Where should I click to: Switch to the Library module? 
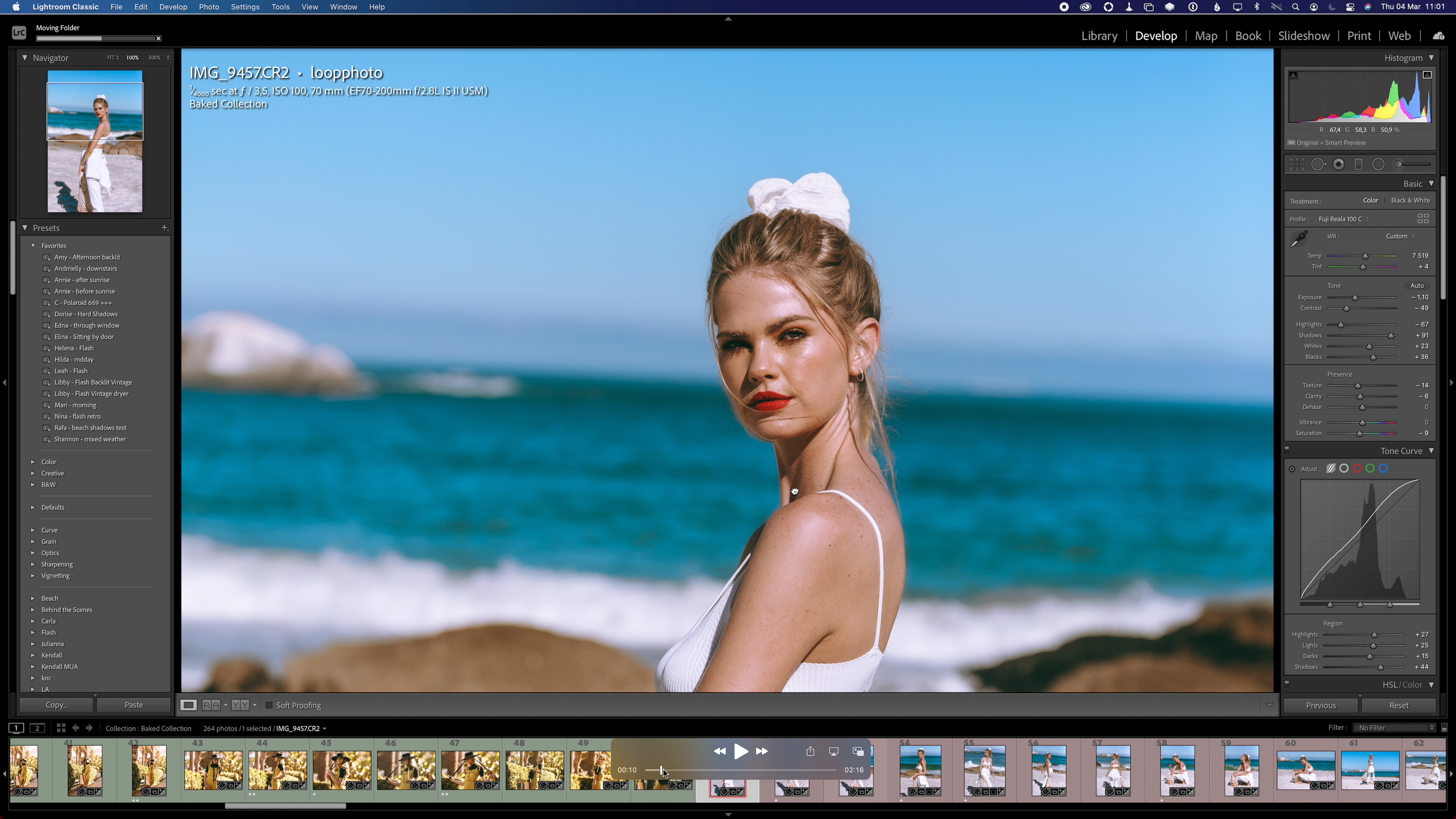(x=1099, y=36)
